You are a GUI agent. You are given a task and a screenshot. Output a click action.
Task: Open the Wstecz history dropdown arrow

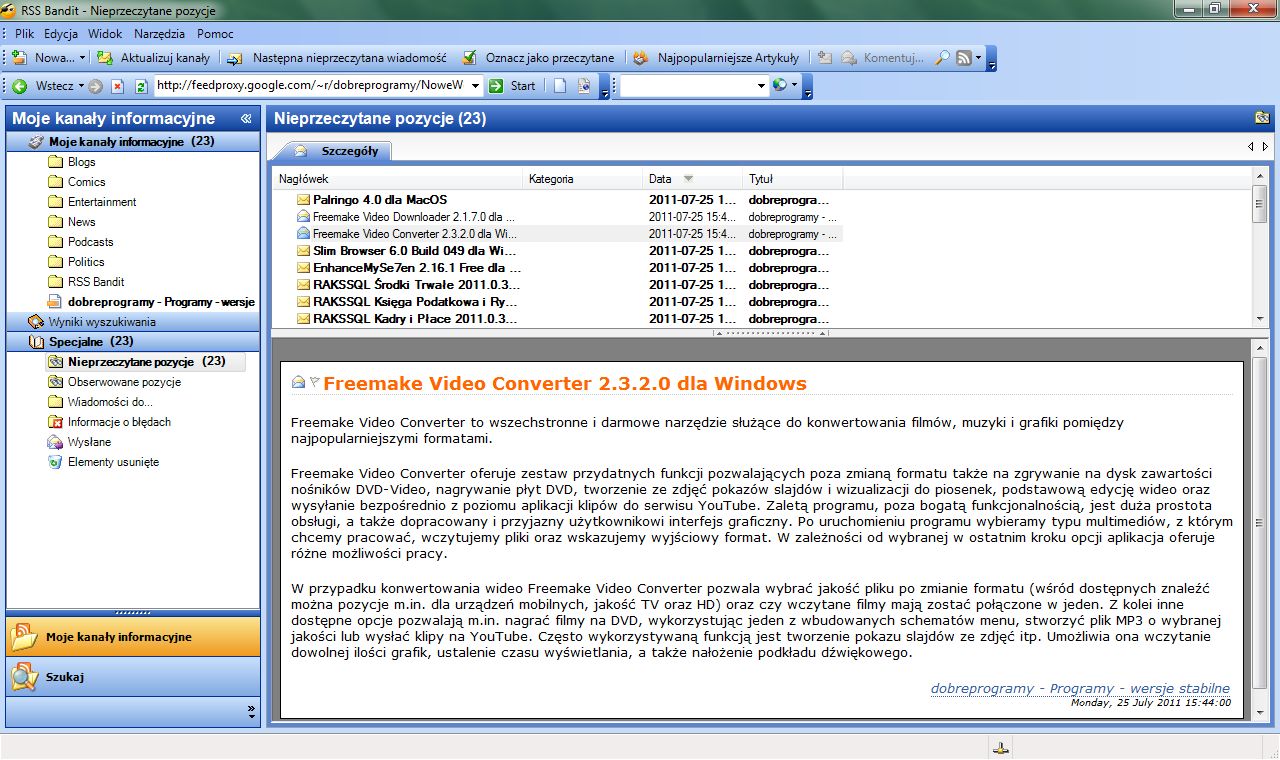click(80, 86)
